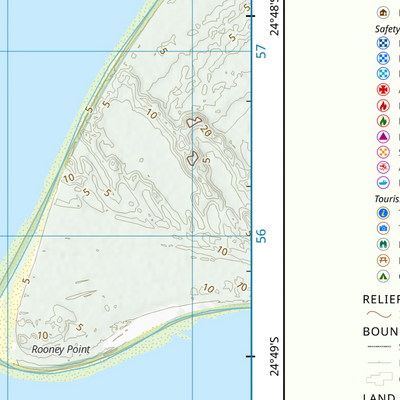This screenshot has height=400, width=400.
Task: Click the grid reference number 56
Action: (262, 236)
